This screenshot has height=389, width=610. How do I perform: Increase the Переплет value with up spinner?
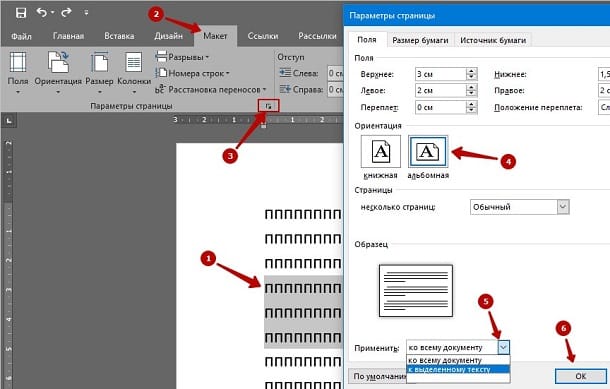(x=472, y=104)
